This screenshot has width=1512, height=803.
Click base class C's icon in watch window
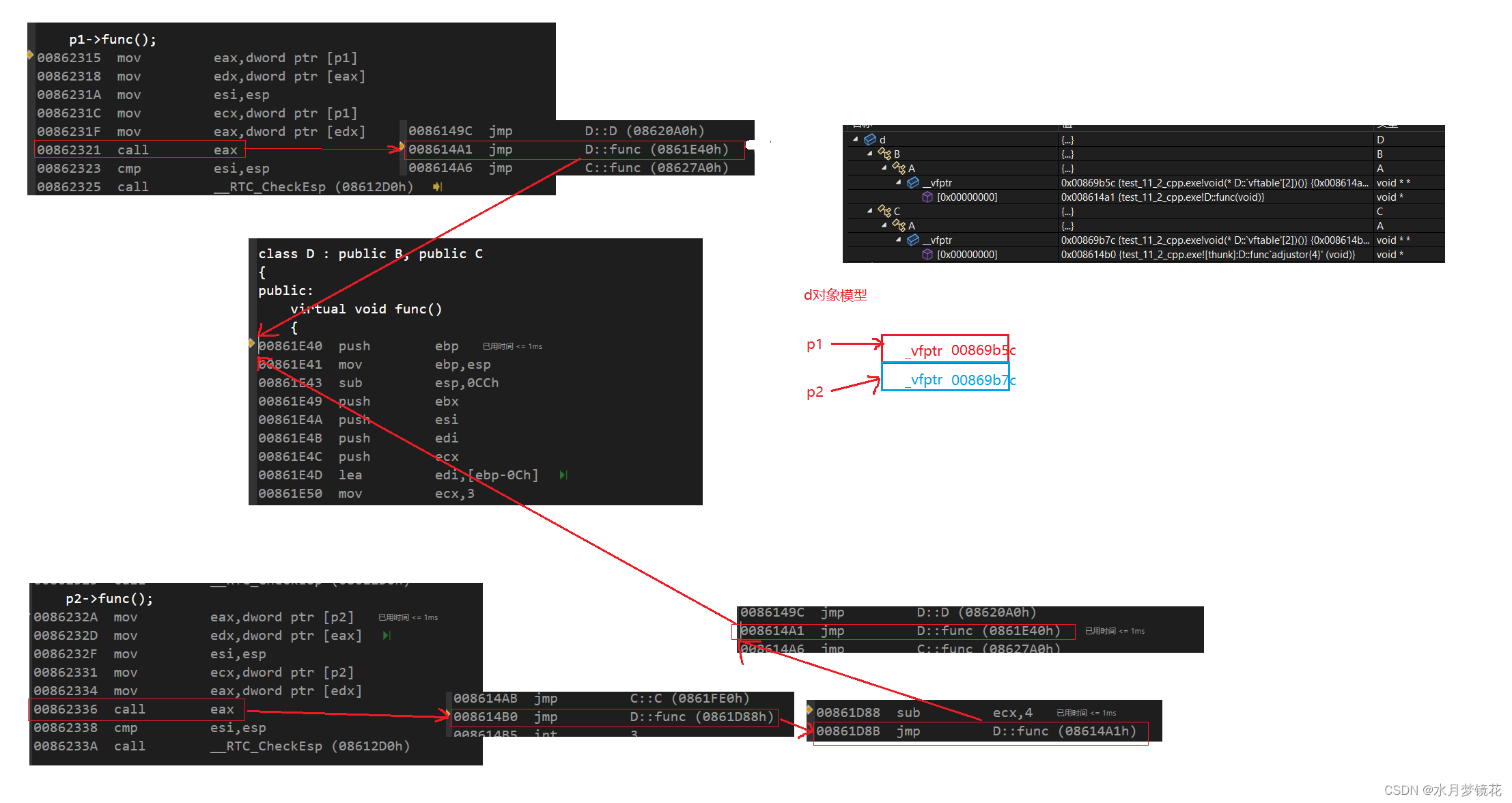(884, 211)
